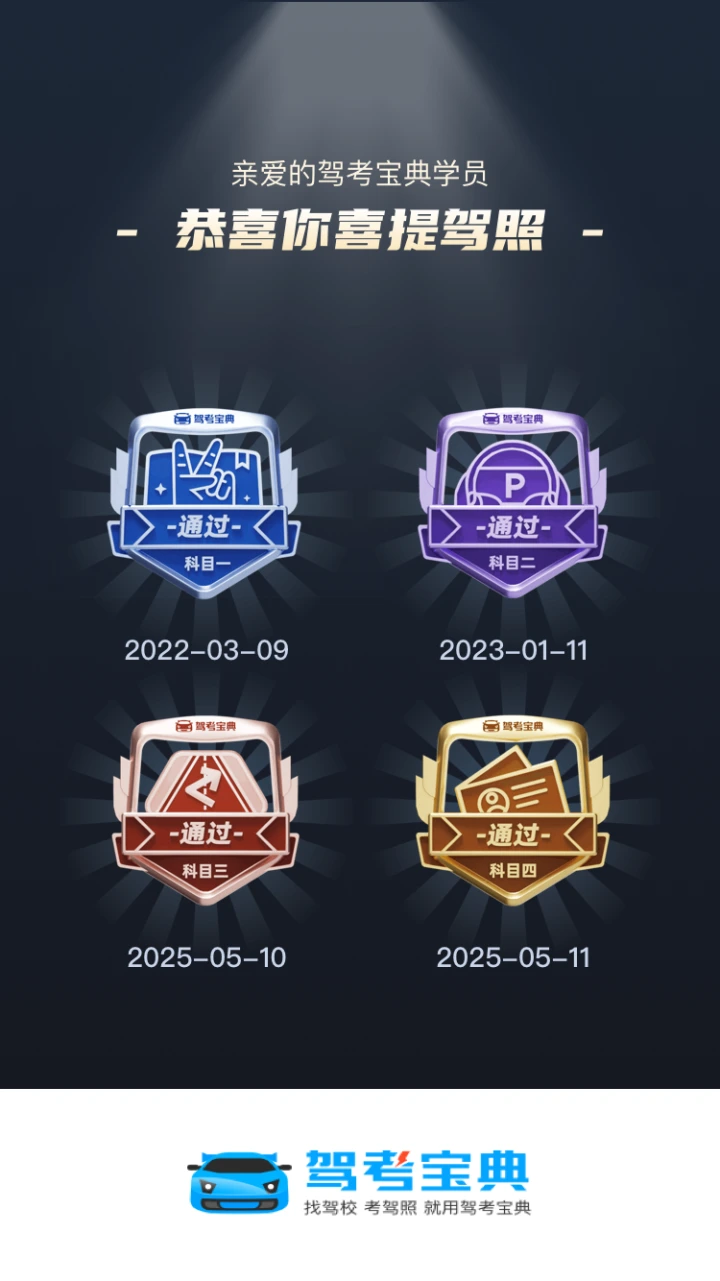The height and width of the screenshot is (1281, 720).
Task: Tap the blue 科目一 passed badge
Action: tap(206, 503)
